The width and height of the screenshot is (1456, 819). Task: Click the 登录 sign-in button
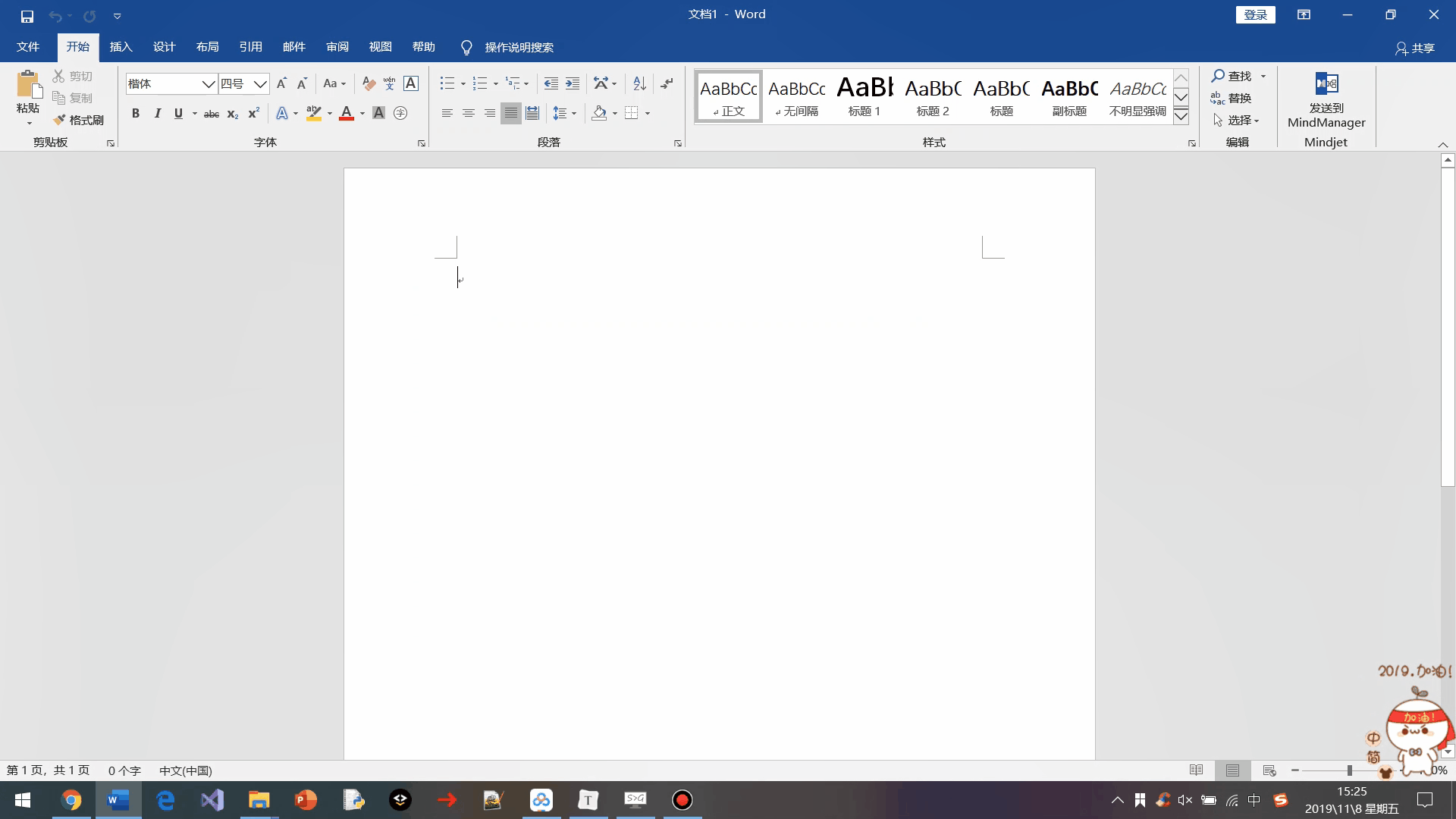pyautogui.click(x=1255, y=14)
